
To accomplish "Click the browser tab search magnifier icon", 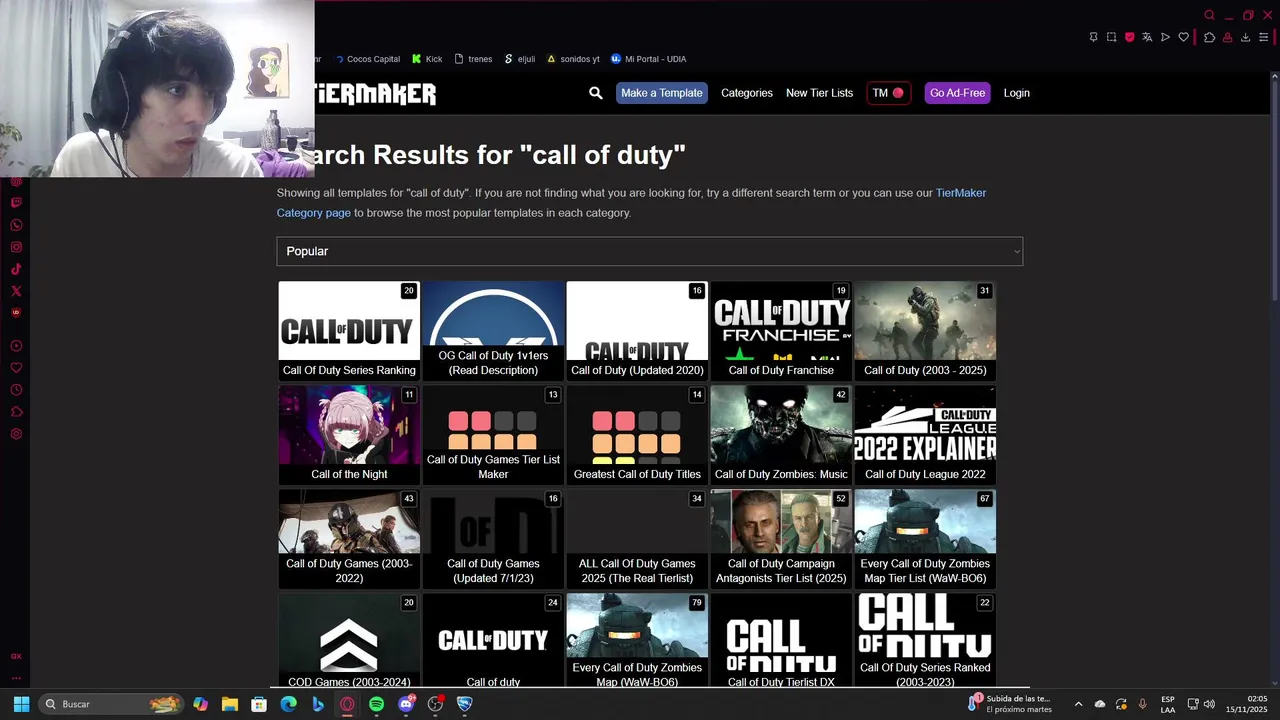I will pos(1209,15).
